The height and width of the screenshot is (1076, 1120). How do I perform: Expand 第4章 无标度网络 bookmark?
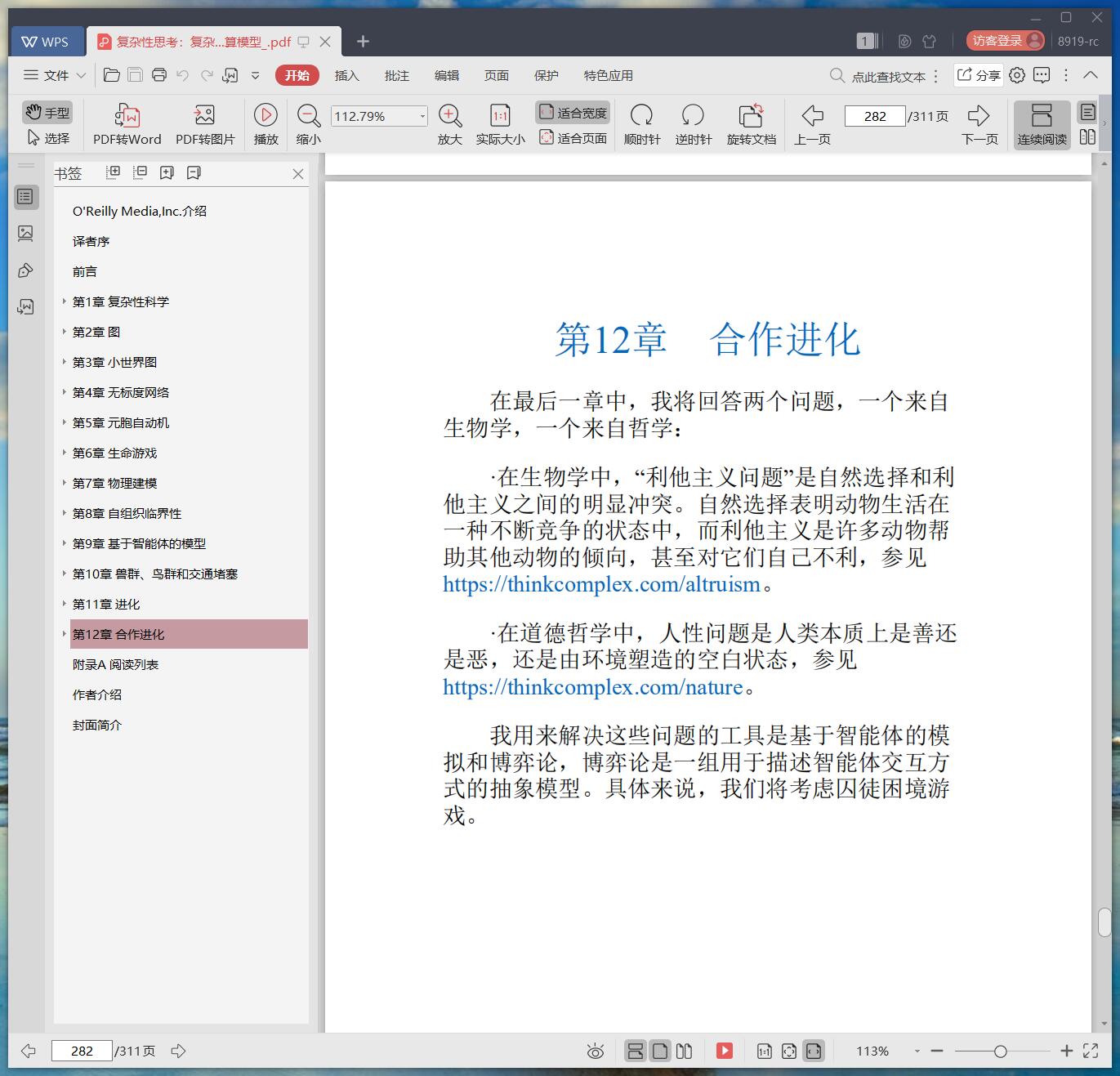(65, 392)
